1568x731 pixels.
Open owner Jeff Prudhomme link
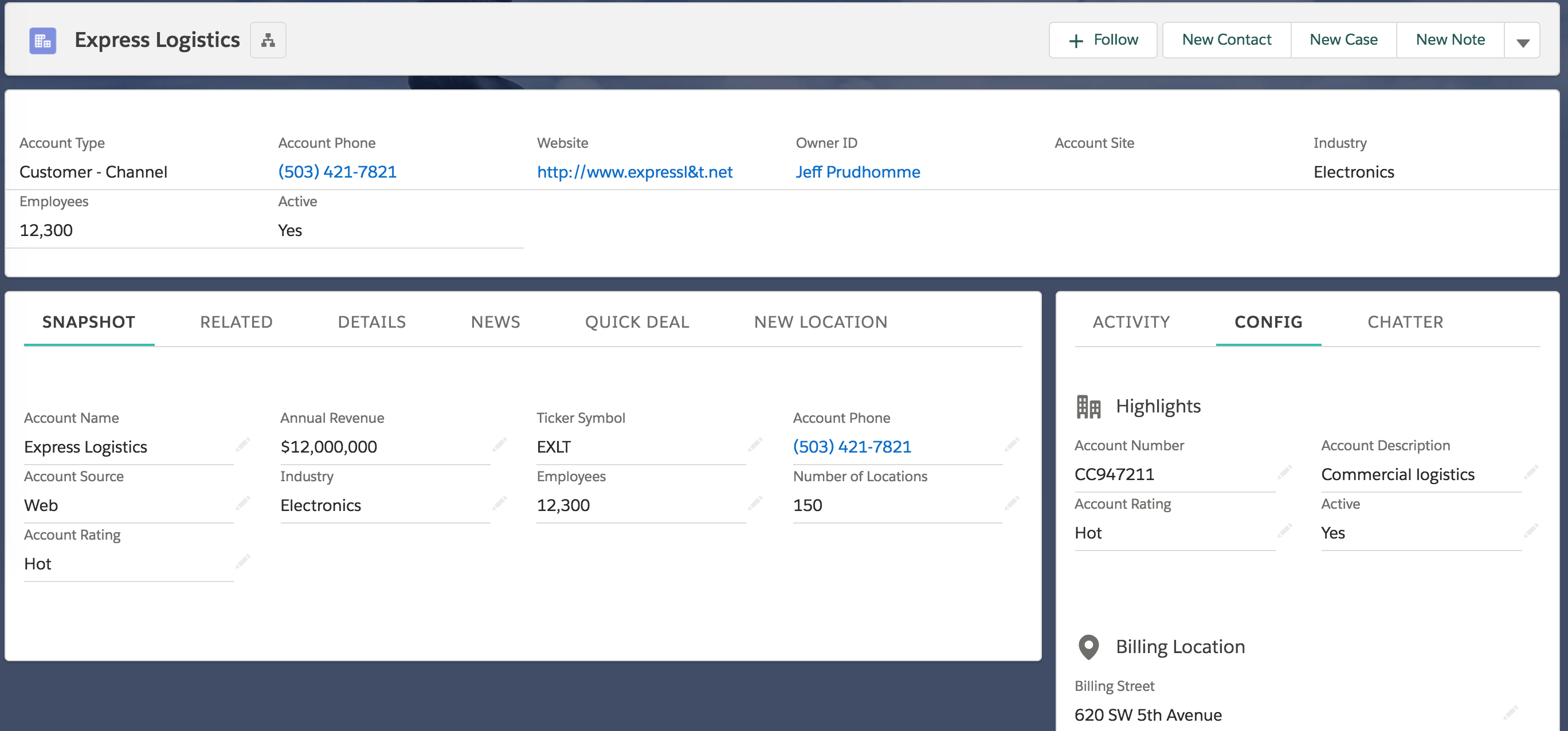click(x=857, y=172)
